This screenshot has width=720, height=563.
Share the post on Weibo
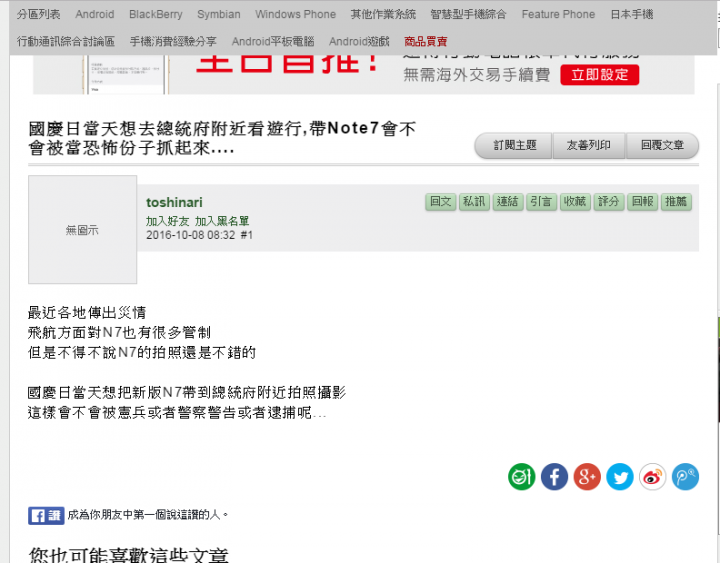pos(652,477)
